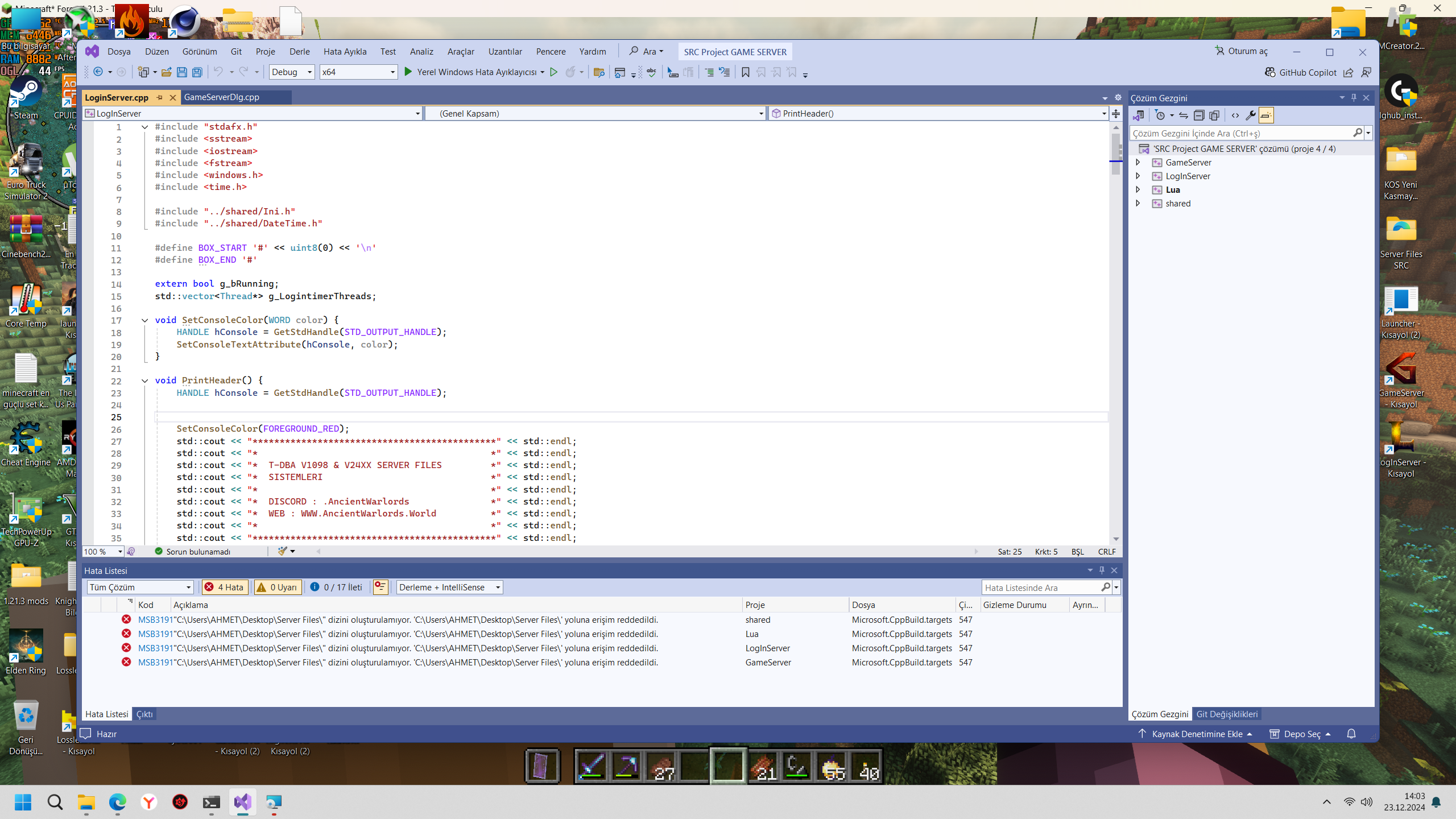Image resolution: width=1456 pixels, height=819 pixels.
Task: Click File Explorer icon in Windows taskbar
Action: 86,802
